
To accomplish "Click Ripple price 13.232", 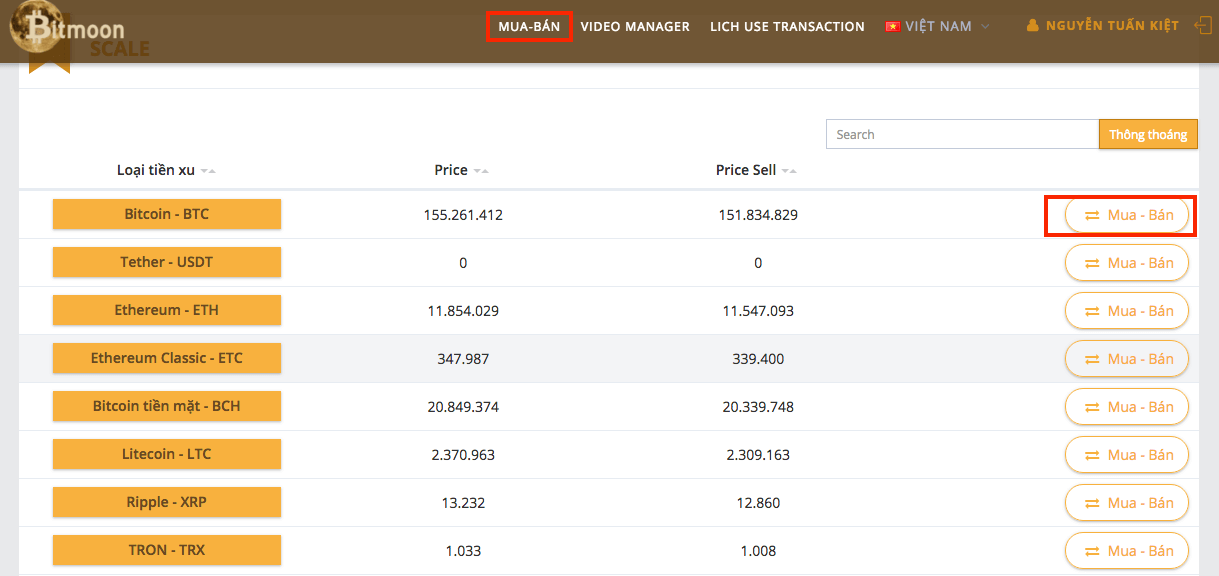I will pyautogui.click(x=463, y=503).
